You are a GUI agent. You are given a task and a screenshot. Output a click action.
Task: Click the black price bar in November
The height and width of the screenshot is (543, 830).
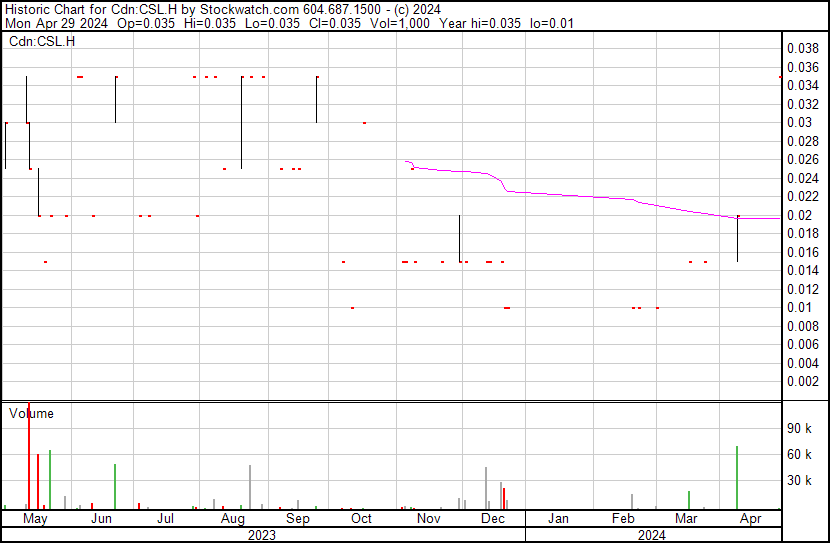(x=459, y=239)
